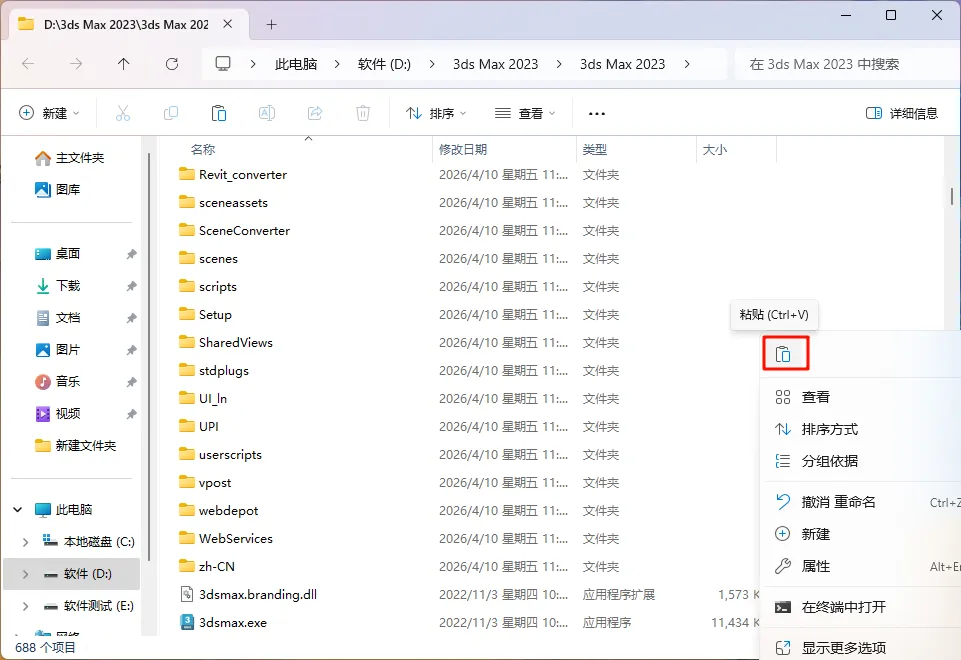Expand 软件测试 (E:) drive node
This screenshot has width=961, height=660.
(25, 606)
